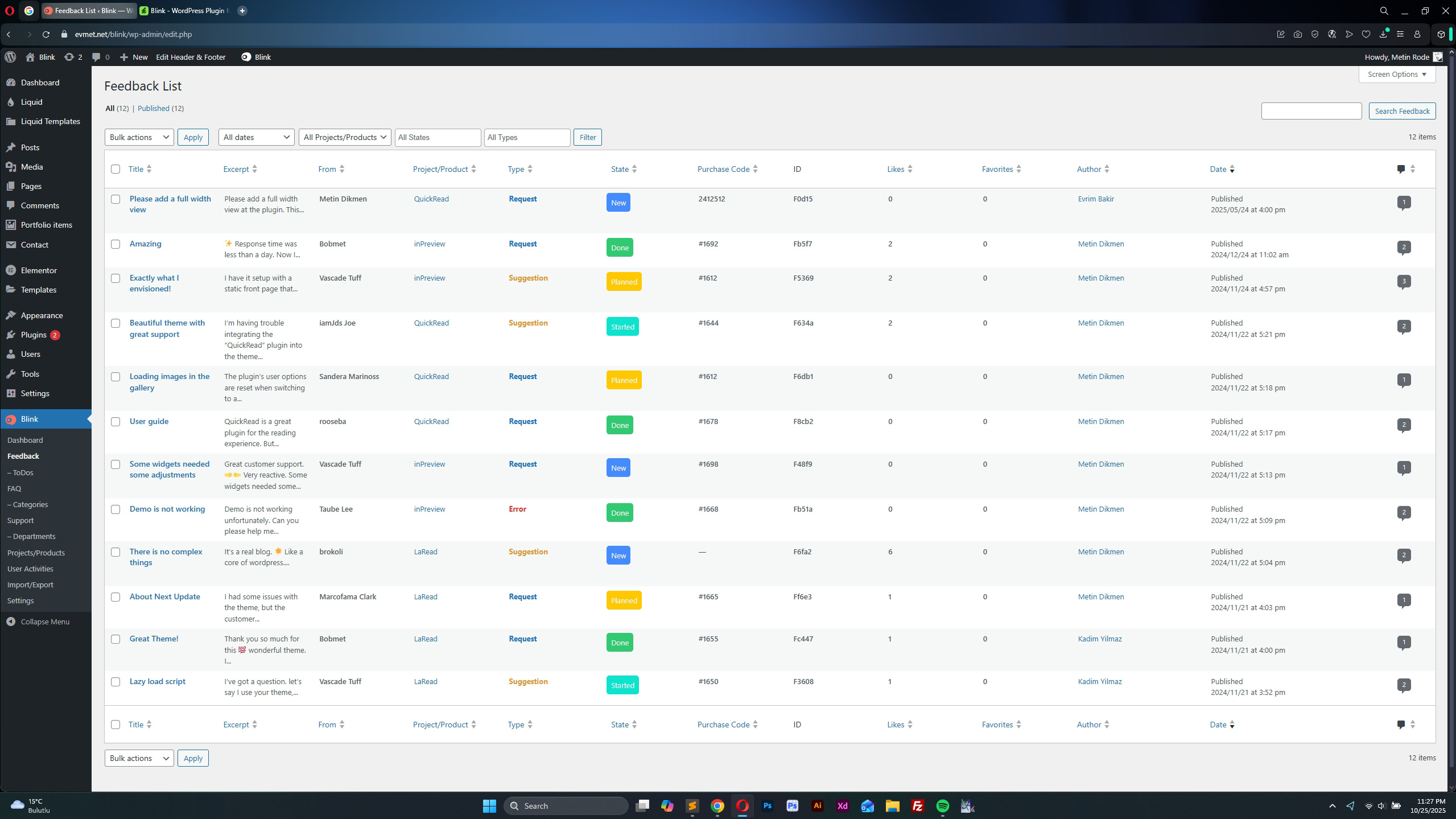Screen dimensions: 1456x819
Task: Tick the User guide row checkbox
Action: (116, 422)
